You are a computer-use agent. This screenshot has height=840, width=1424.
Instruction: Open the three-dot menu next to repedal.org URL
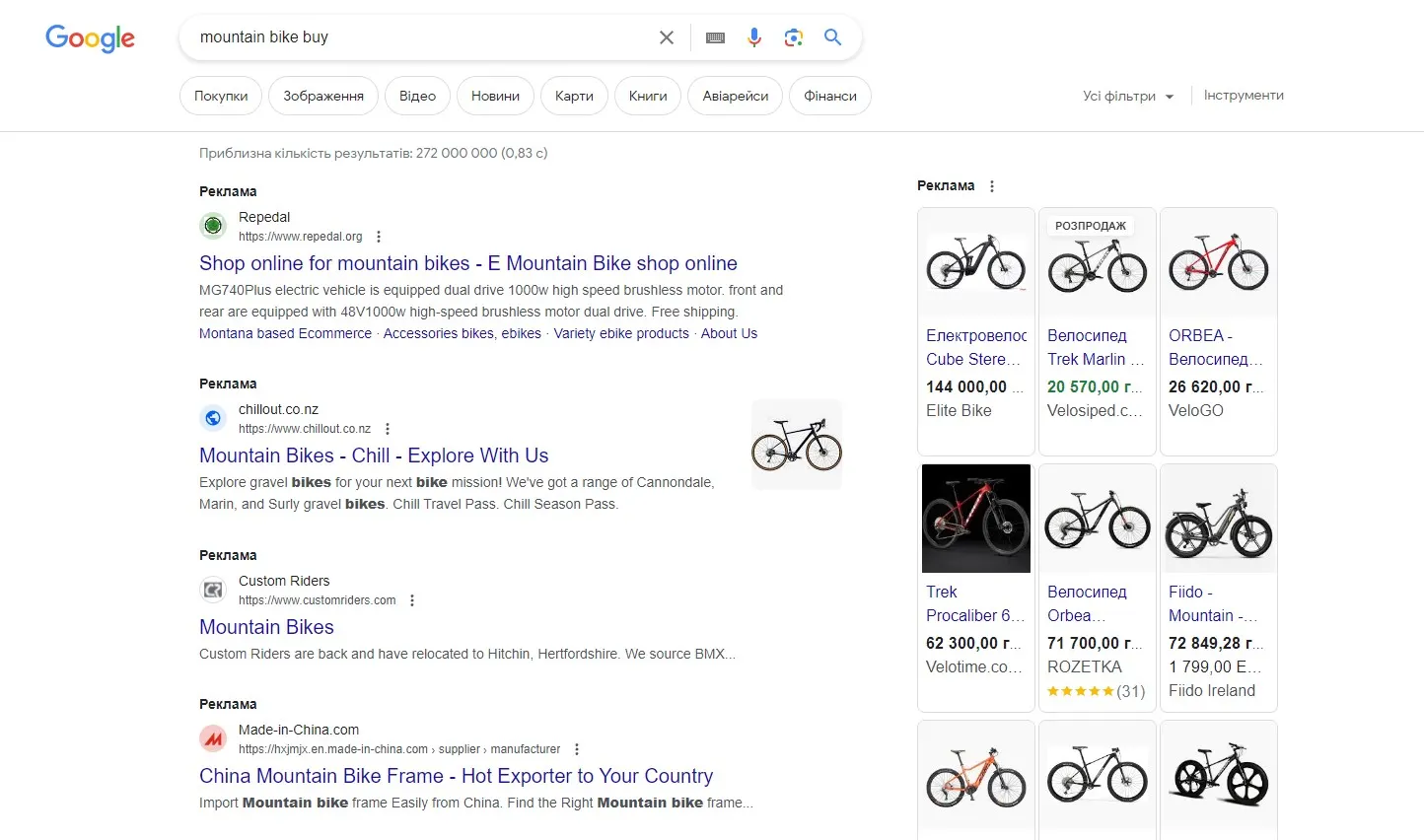pos(379,237)
